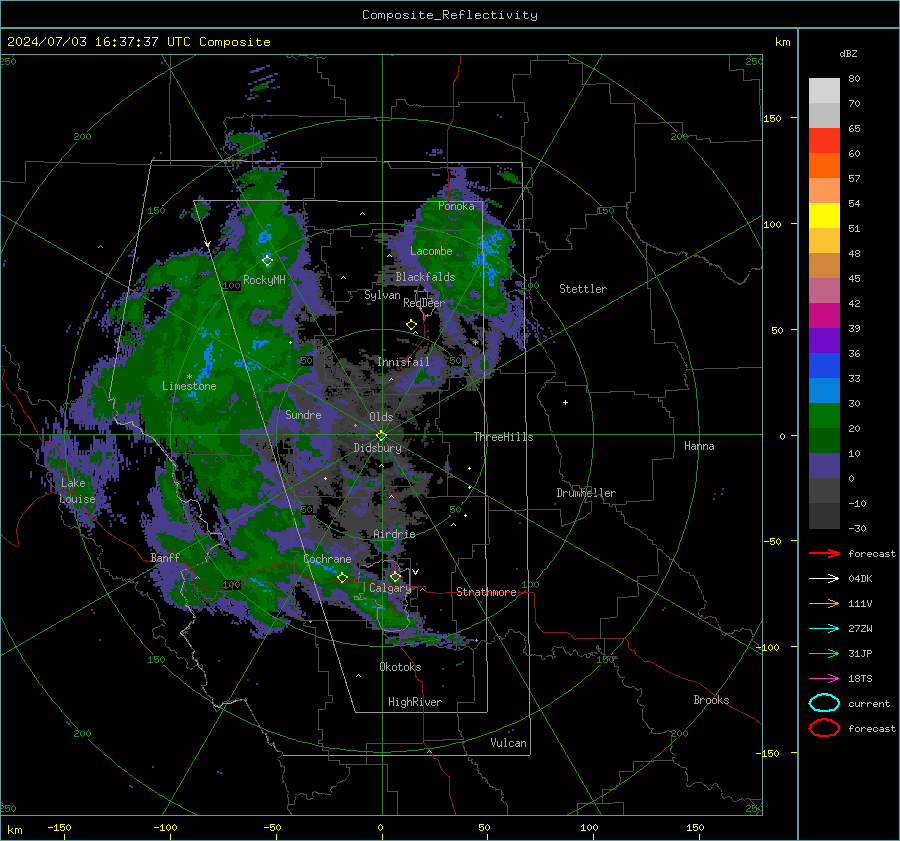Click yellow diamond marker above Calgary label
Viewport: 900px width, 841px height.
click(395, 576)
